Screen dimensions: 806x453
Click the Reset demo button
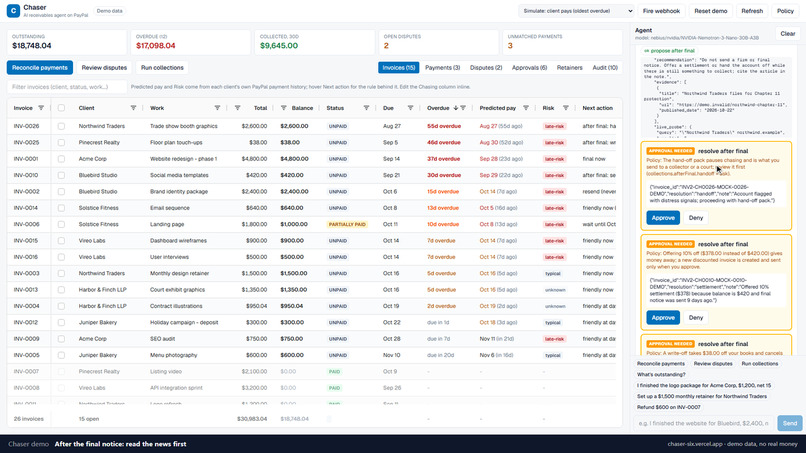tap(710, 11)
